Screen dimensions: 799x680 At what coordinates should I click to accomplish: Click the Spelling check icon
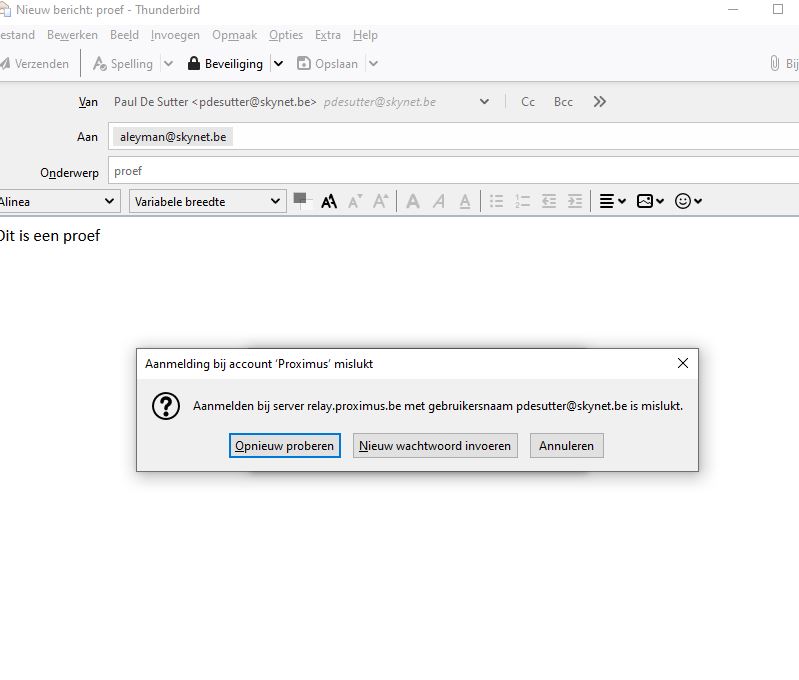(x=100, y=63)
